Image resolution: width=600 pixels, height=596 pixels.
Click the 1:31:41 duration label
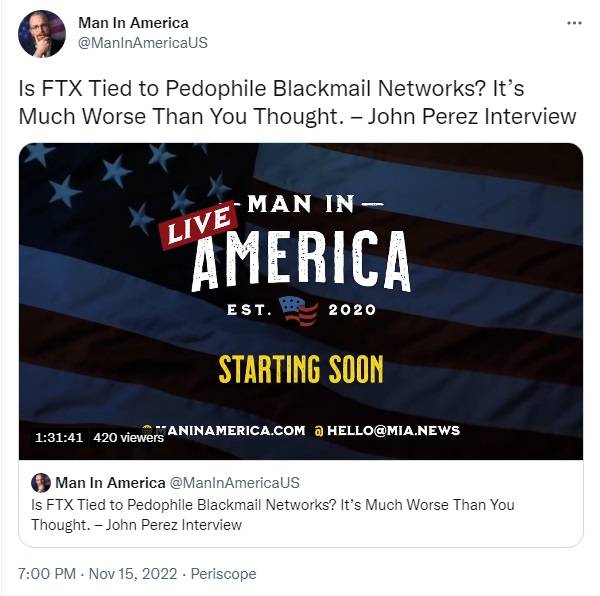click(59, 437)
